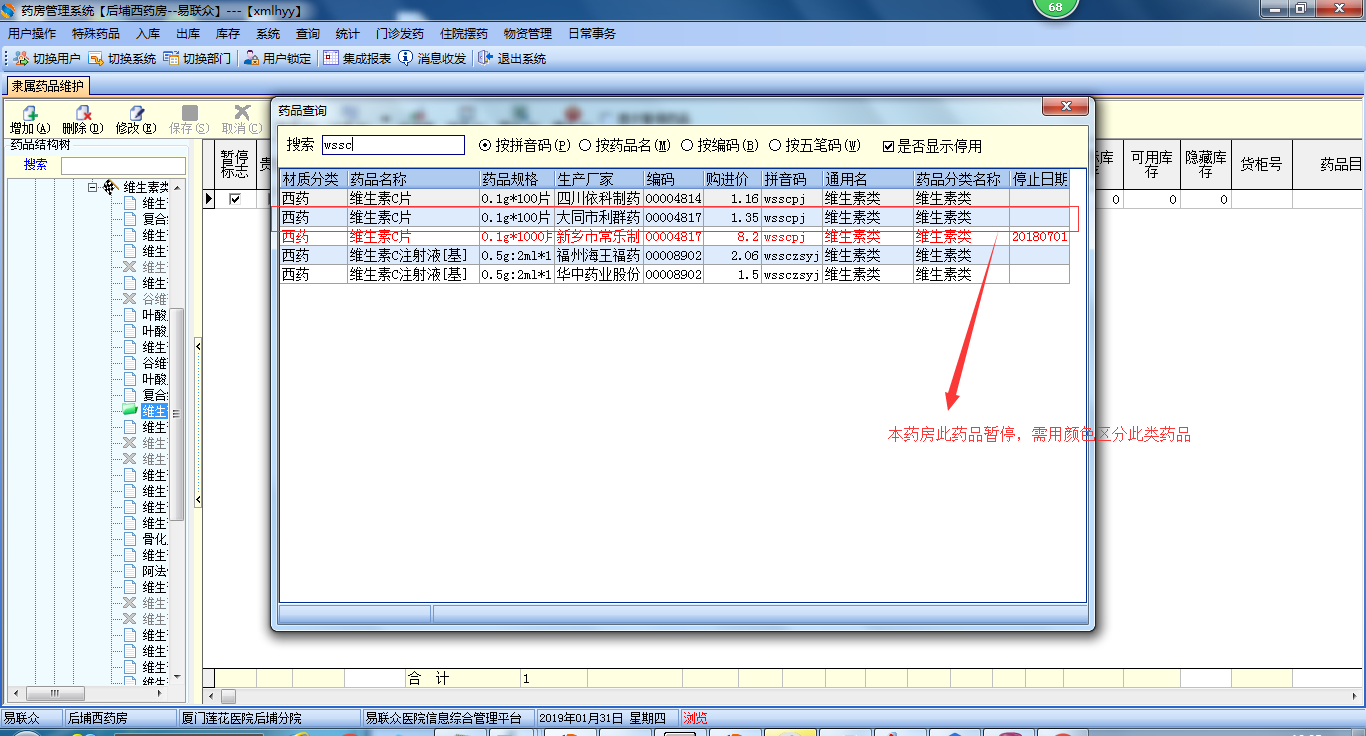
Task: Click the main grid horizontal scrollbar left arrow
Action: [210, 696]
